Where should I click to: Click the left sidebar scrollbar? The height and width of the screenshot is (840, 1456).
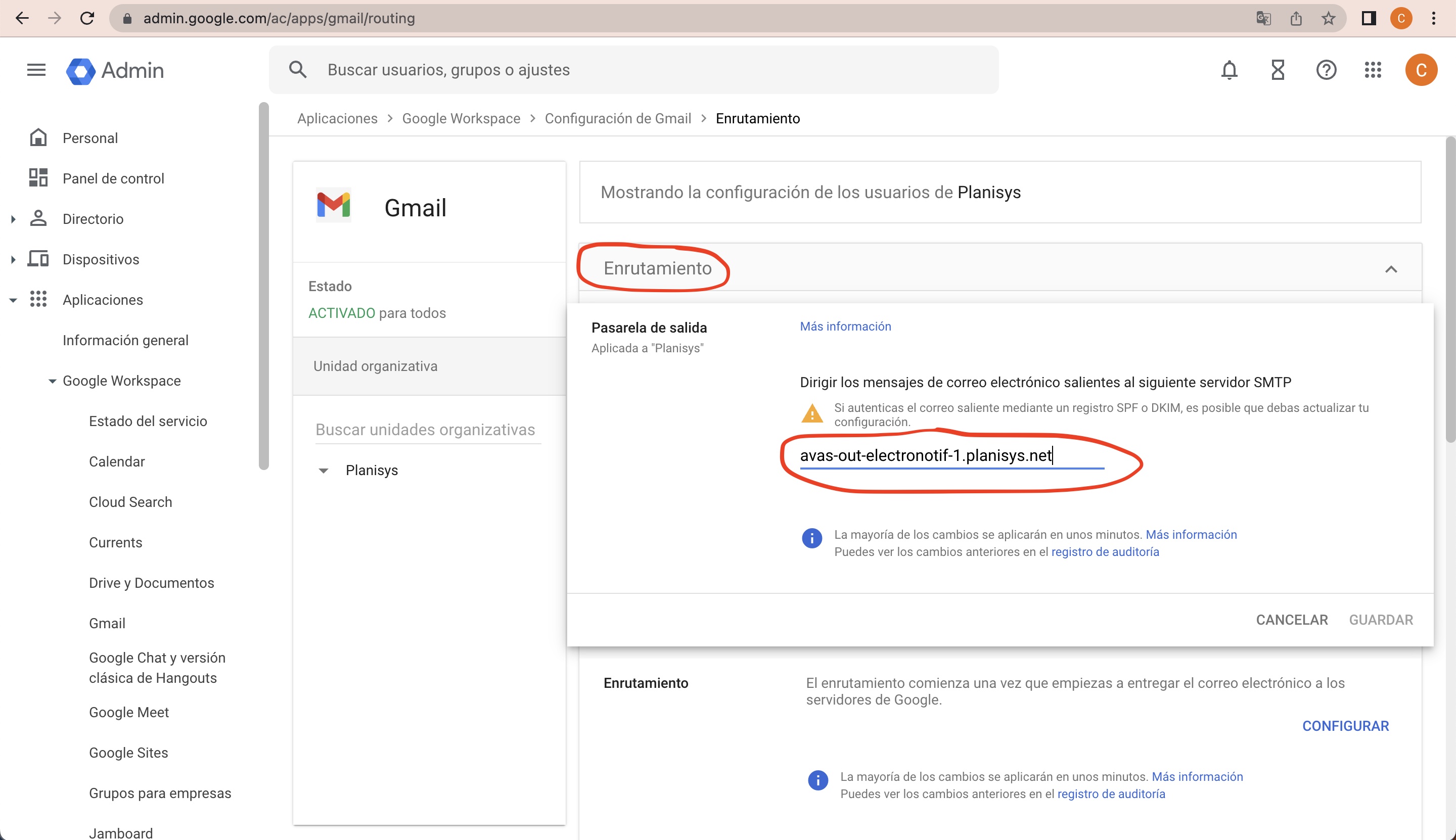tap(264, 286)
